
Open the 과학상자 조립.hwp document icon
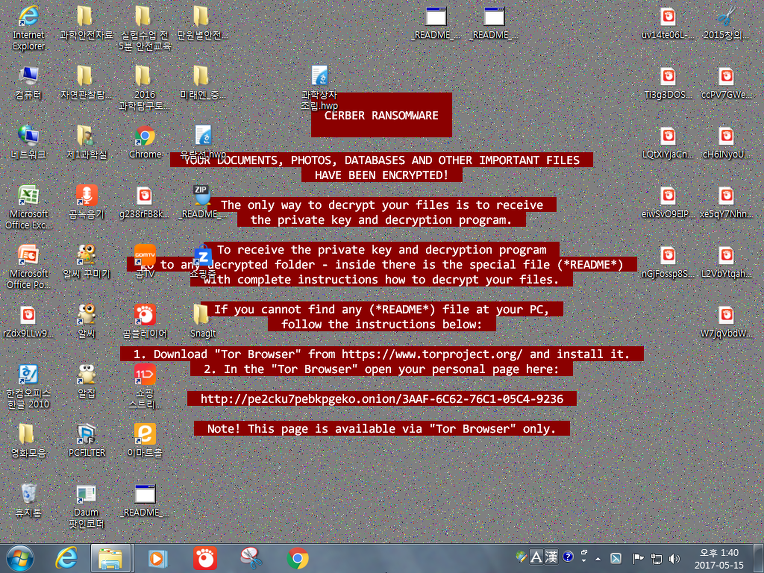tap(319, 88)
